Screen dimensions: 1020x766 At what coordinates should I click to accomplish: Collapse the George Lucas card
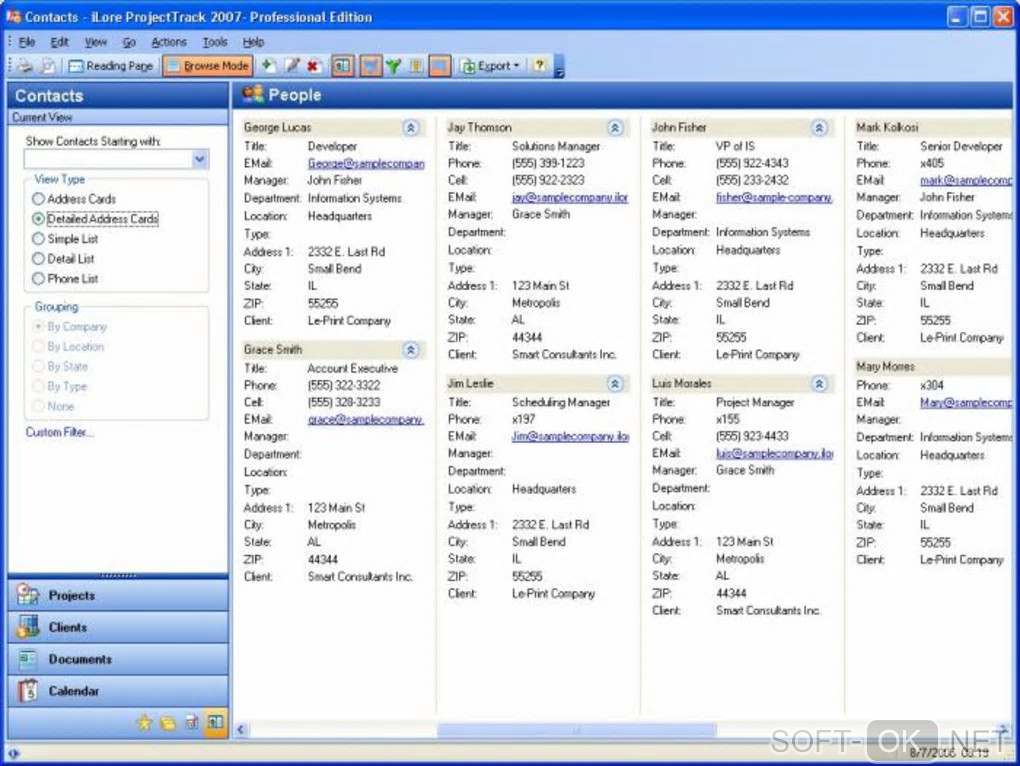coord(410,128)
